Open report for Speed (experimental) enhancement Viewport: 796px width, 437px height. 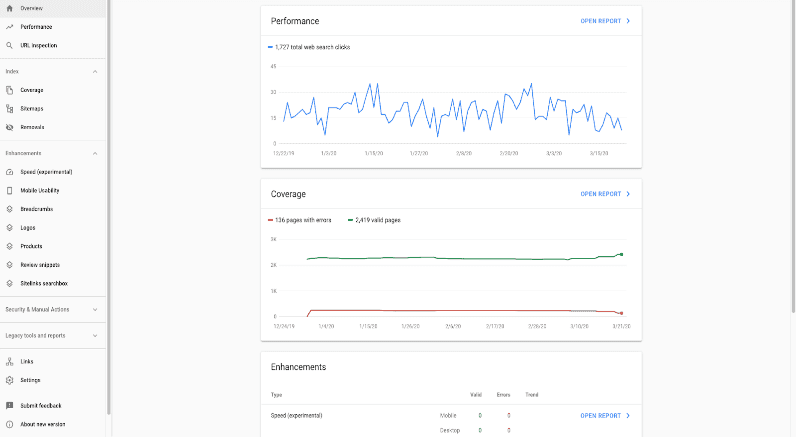coord(605,415)
